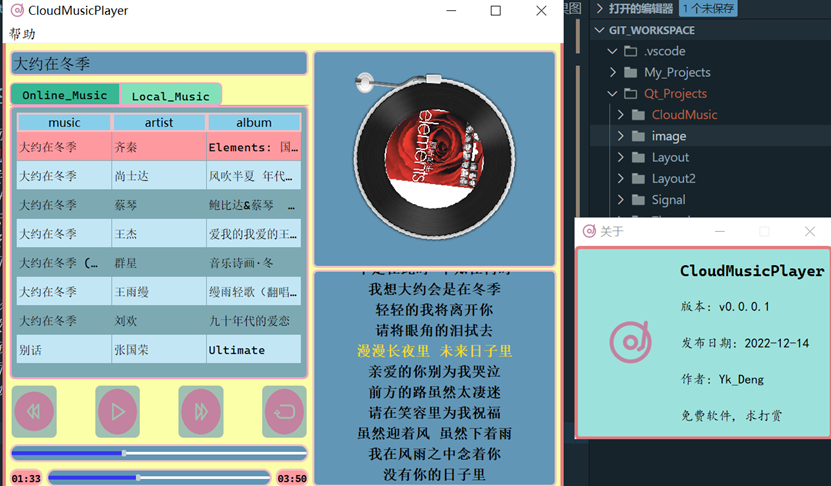Click the total duration label 03:50

pos(292,479)
